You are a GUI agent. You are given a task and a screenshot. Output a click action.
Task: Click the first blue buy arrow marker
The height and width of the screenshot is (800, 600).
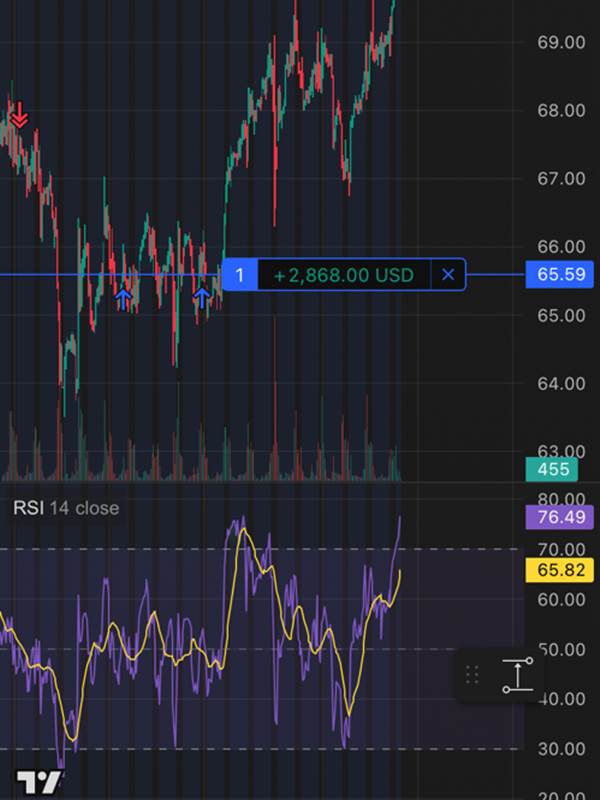coord(123,299)
